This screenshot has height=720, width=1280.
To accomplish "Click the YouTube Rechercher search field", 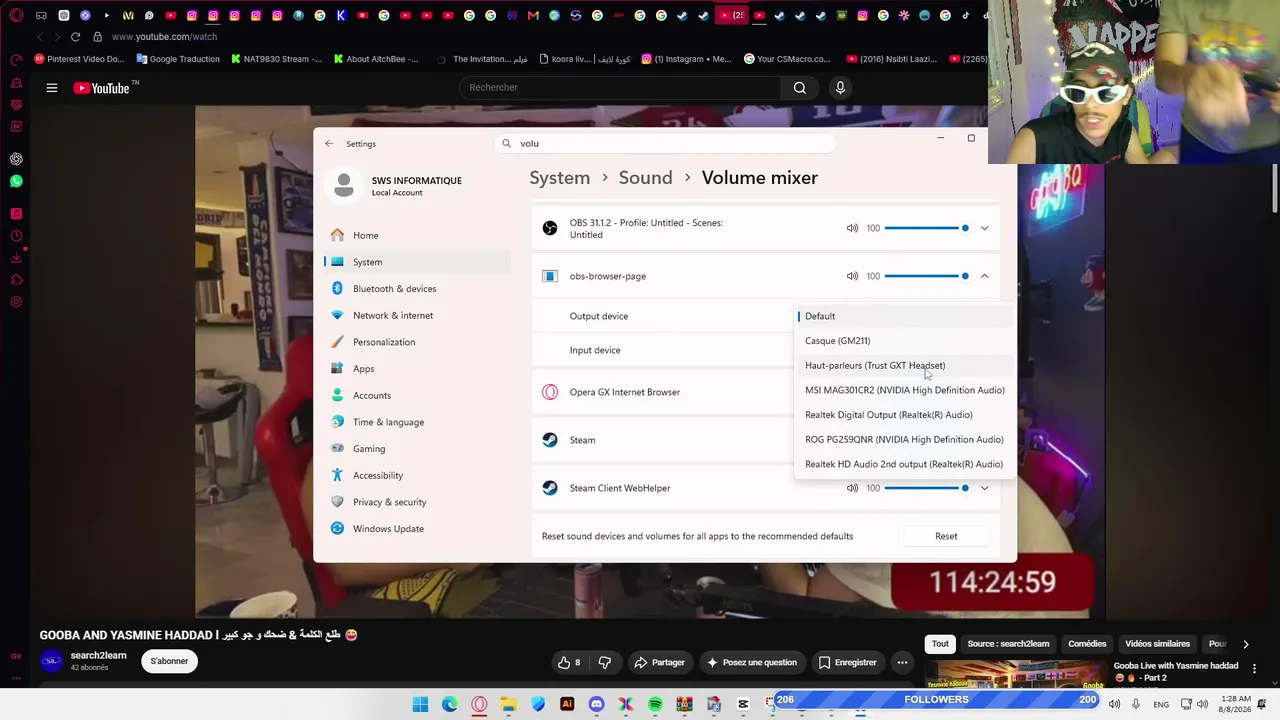I will click(620, 88).
